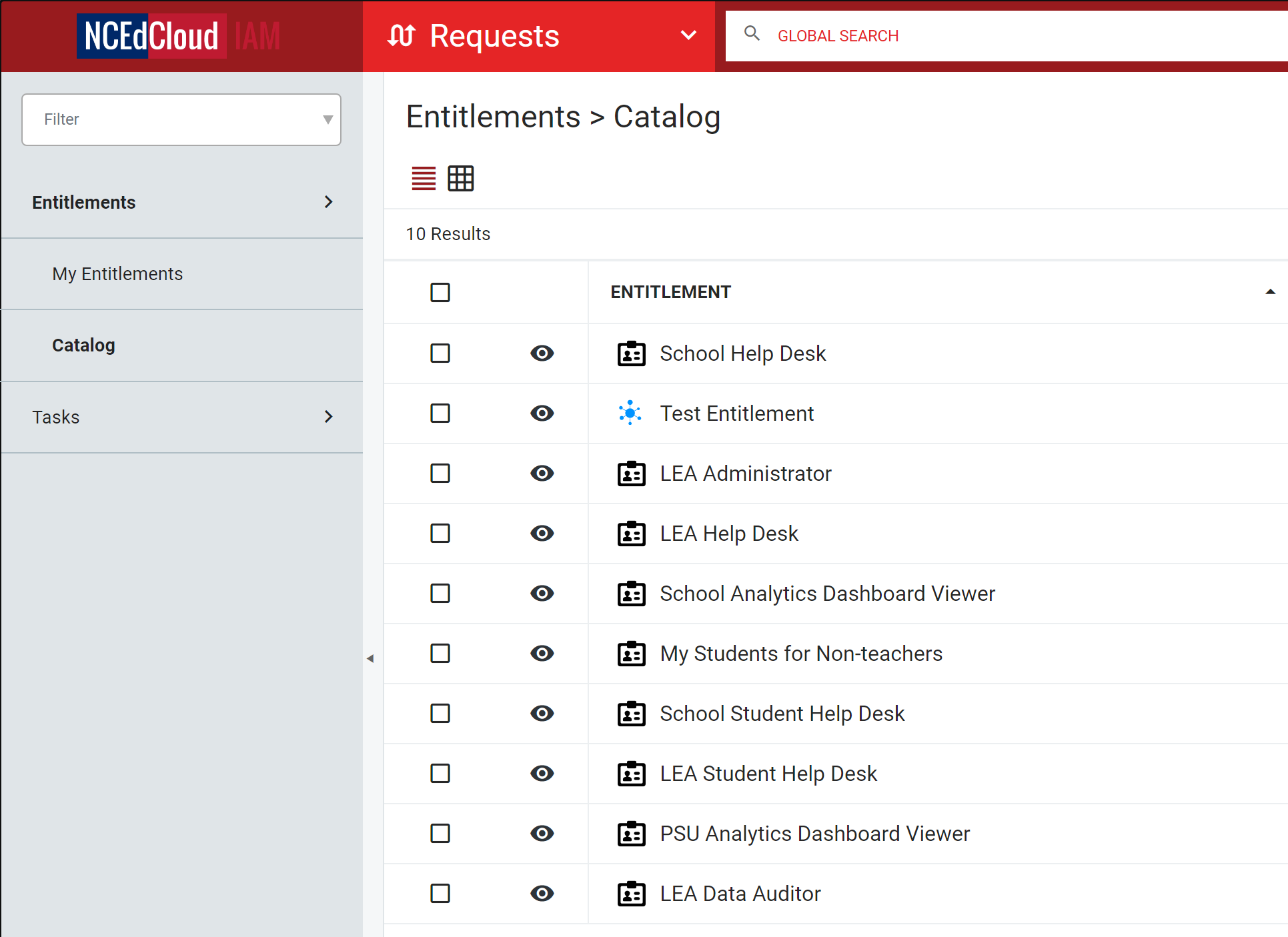
Task: Switch to grid view icon
Action: 461,179
